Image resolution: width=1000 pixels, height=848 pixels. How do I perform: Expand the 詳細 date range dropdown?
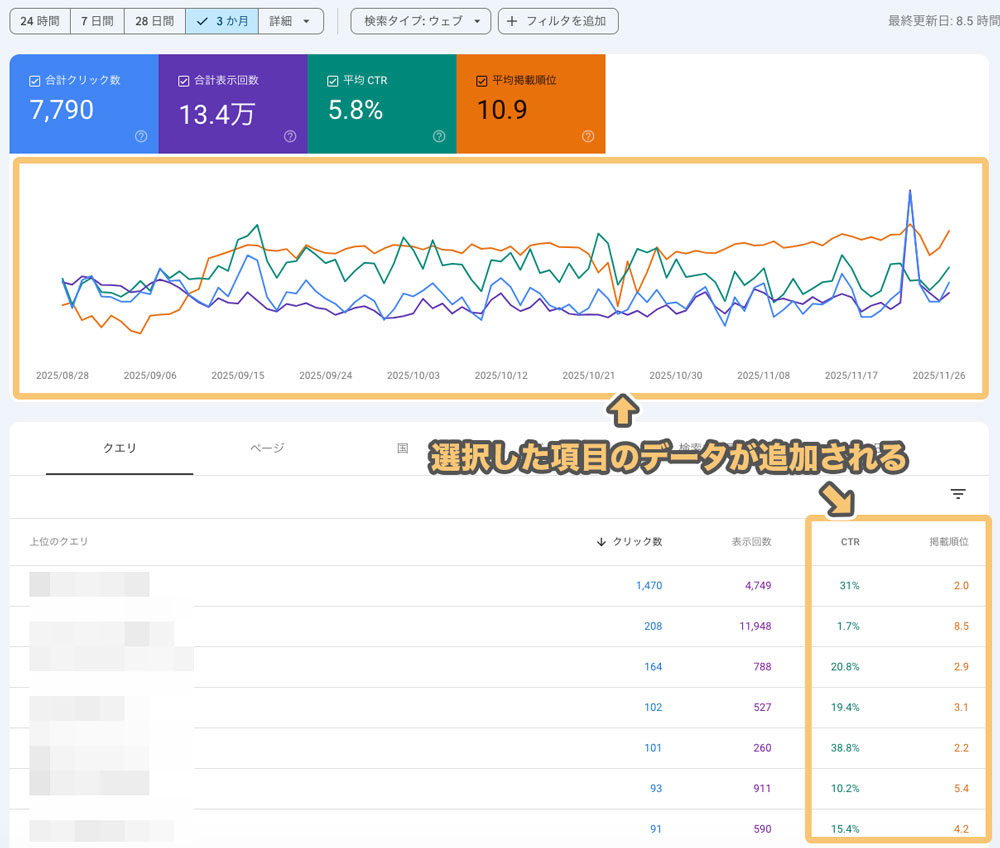(291, 21)
